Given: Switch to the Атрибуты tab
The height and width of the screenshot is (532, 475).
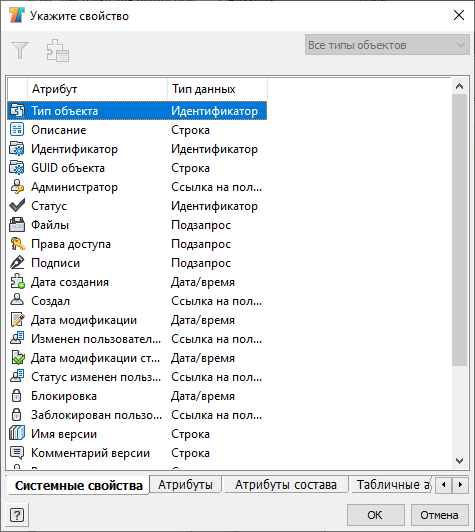Looking at the screenshot, I should (186, 484).
